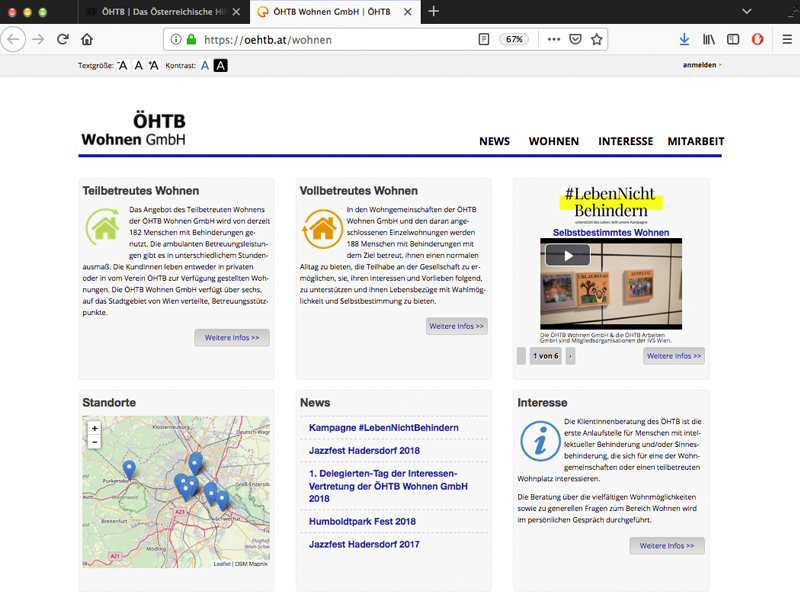800x600 pixels.
Task: Go to the browser home page
Action: 87,39
